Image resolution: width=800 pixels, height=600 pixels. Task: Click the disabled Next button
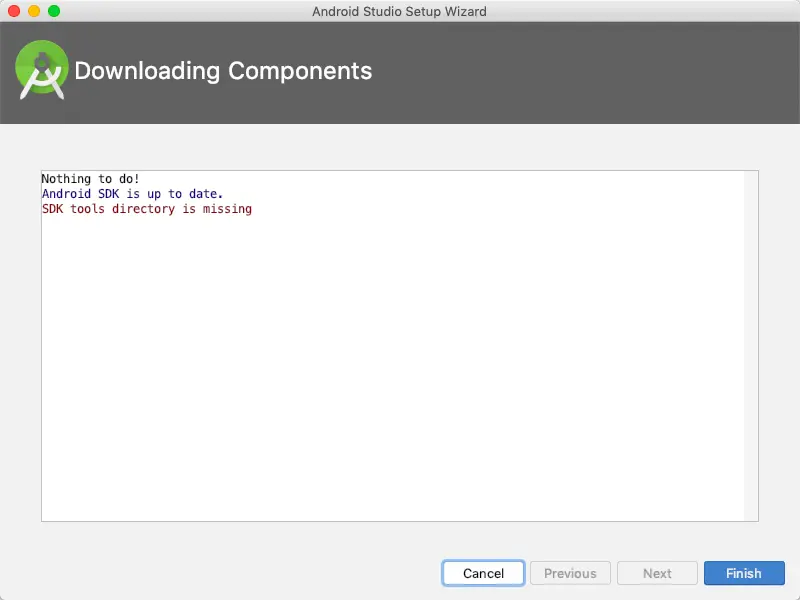point(657,573)
